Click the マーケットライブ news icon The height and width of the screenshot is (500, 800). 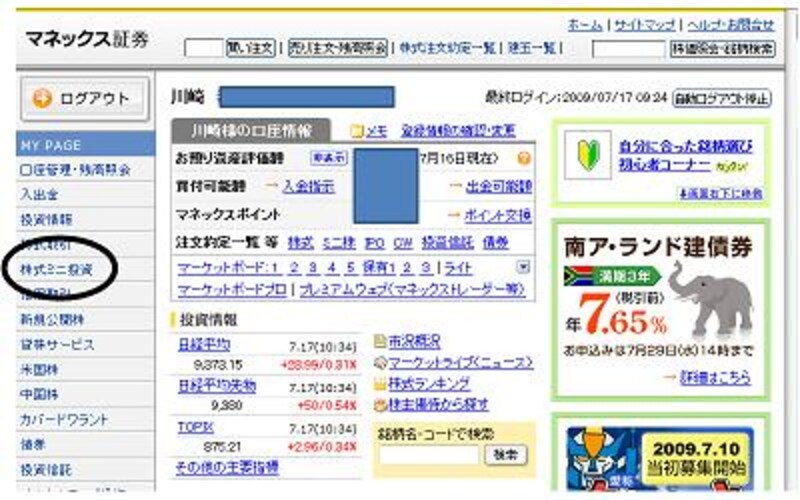[x=380, y=363]
